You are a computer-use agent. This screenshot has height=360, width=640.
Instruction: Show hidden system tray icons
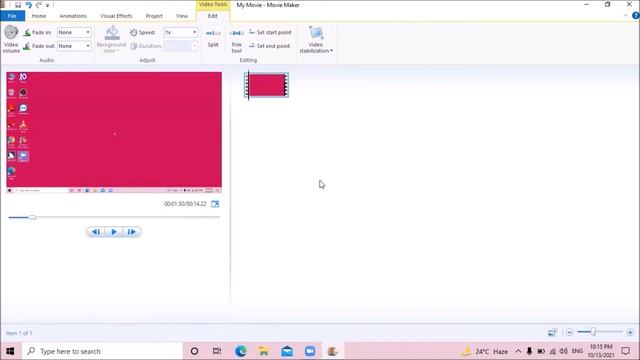coord(518,351)
